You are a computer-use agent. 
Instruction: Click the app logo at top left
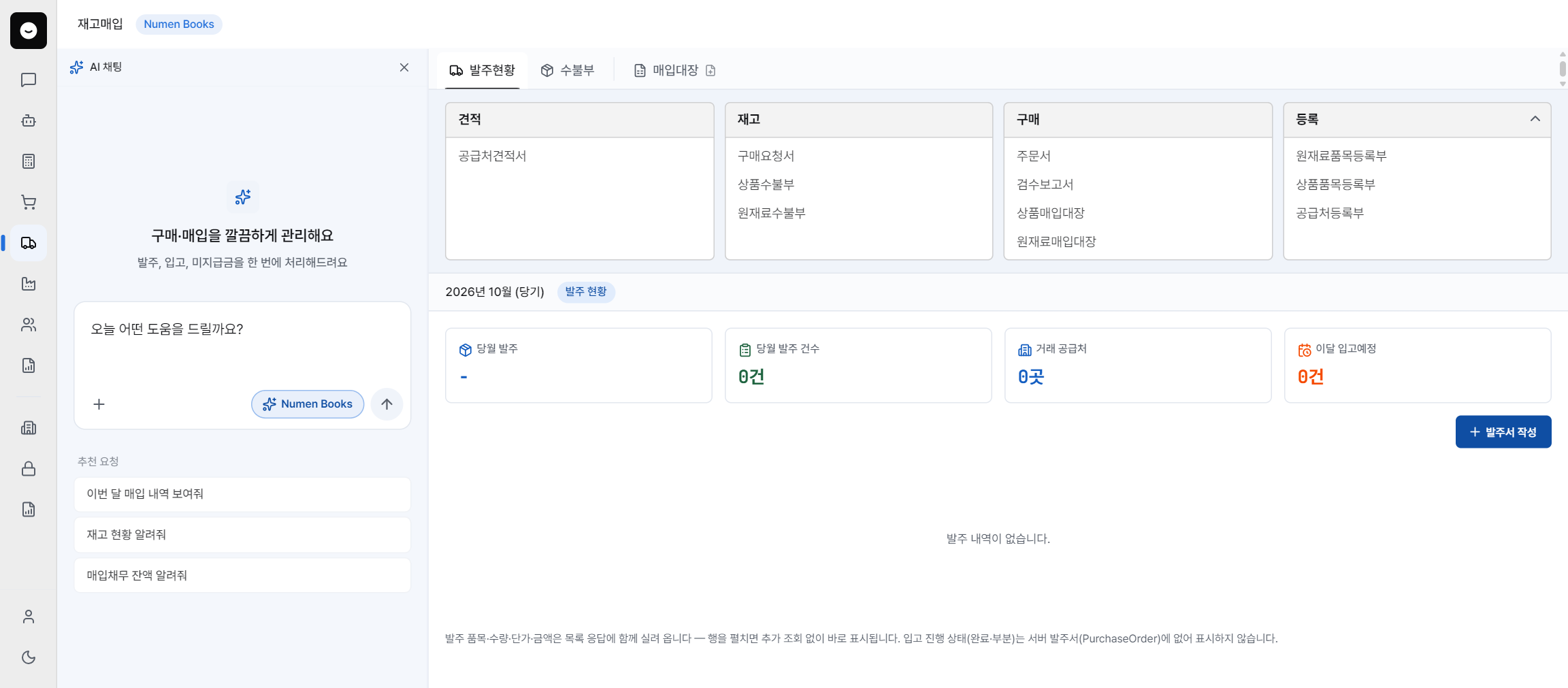click(x=29, y=31)
